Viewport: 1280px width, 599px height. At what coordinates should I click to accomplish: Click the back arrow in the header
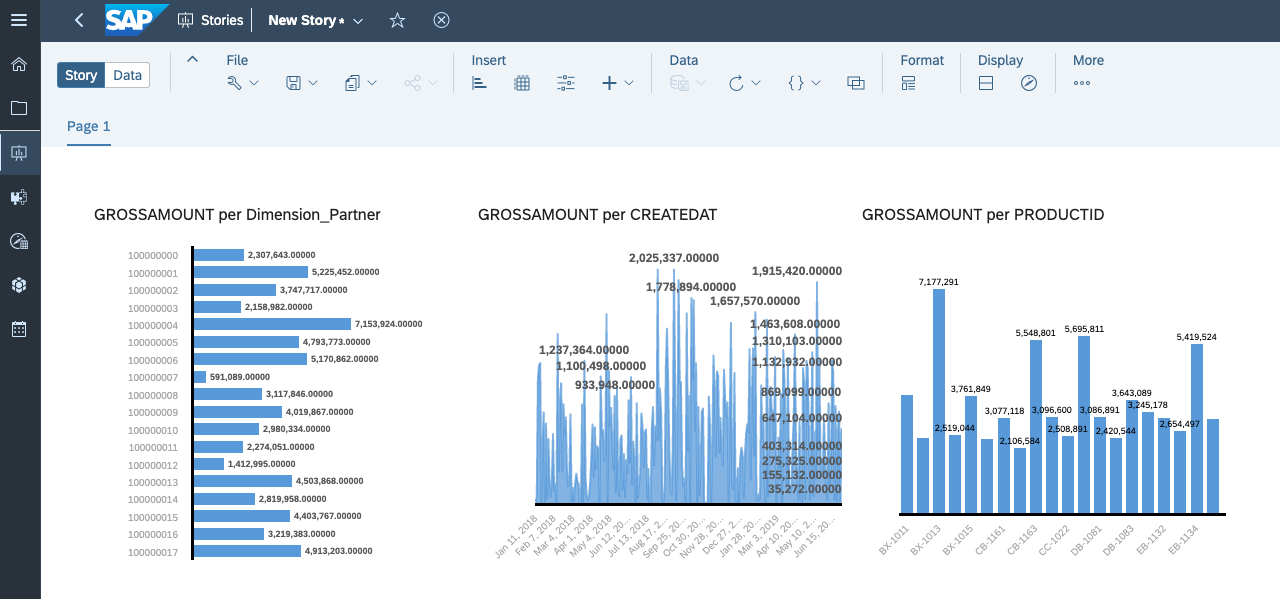tap(78, 20)
